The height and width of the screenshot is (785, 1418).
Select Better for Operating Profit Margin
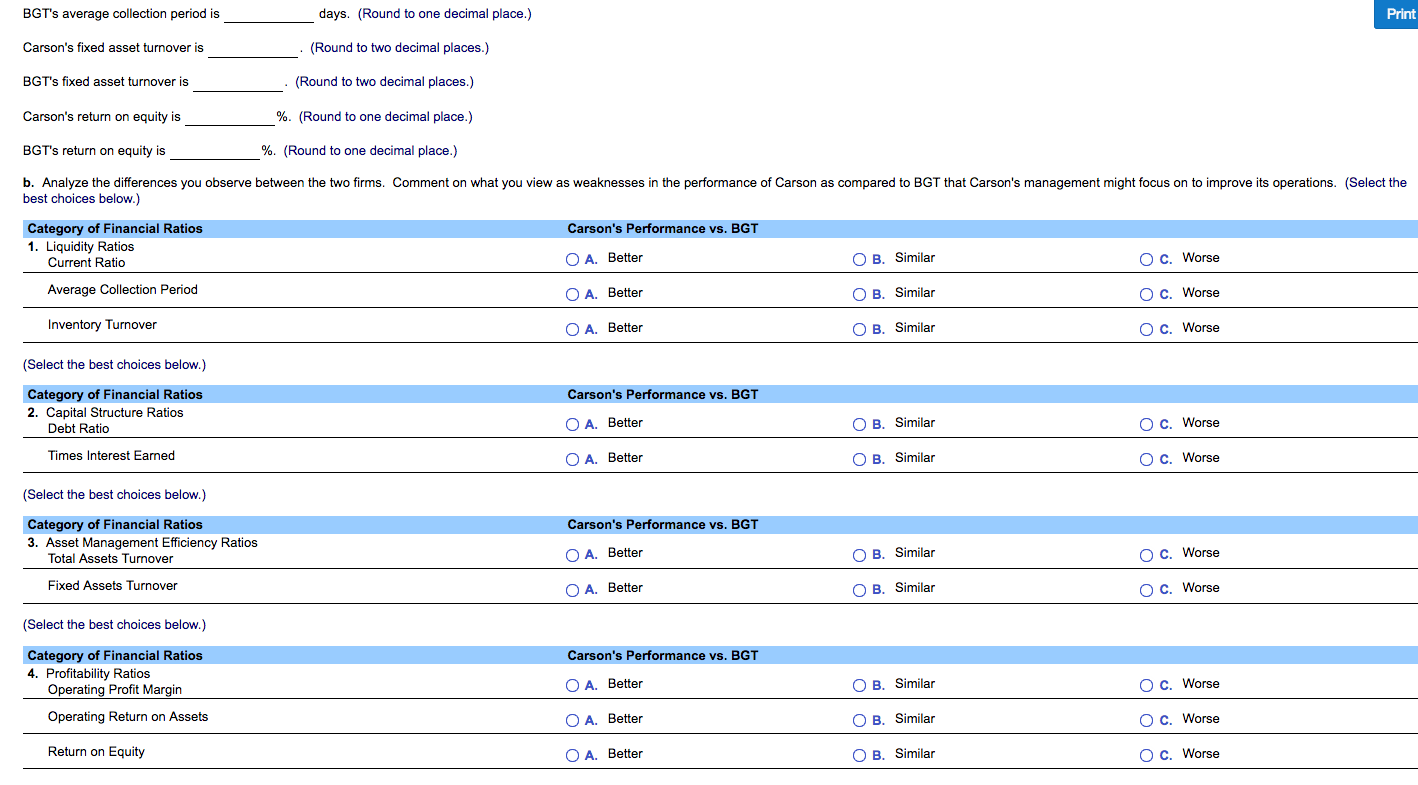click(x=572, y=685)
